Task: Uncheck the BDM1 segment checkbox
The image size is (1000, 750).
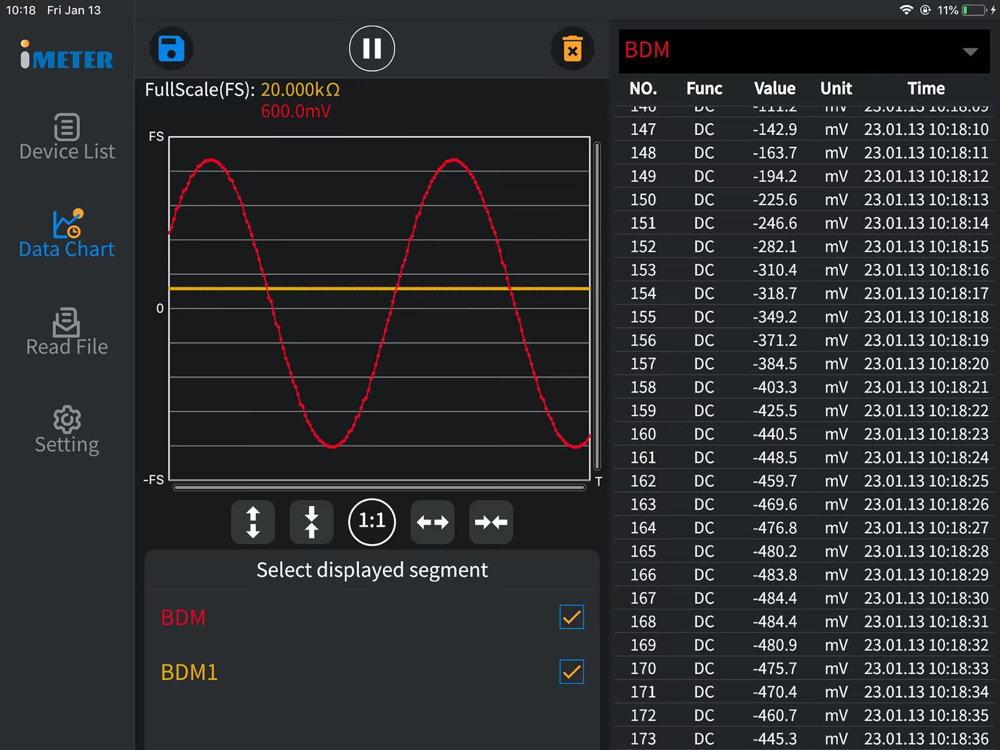Action: click(571, 672)
